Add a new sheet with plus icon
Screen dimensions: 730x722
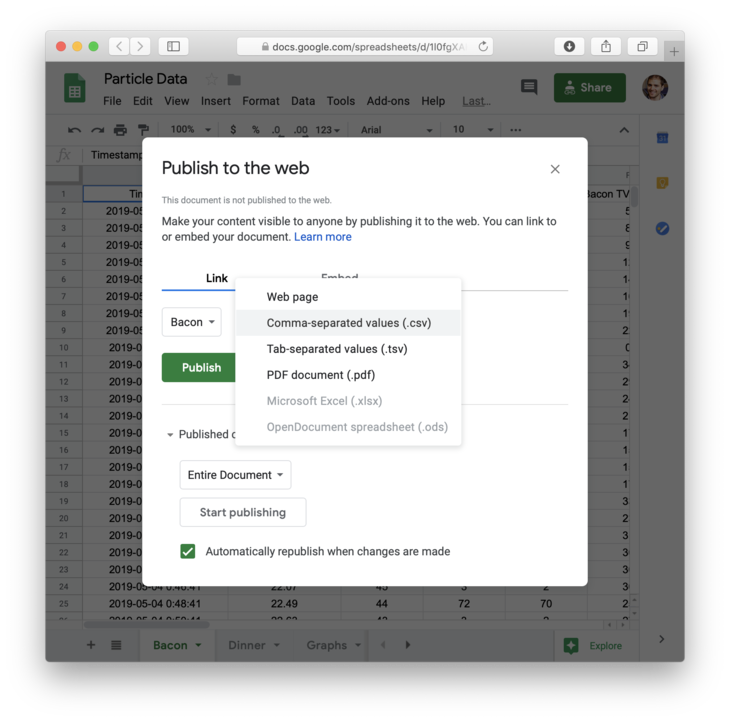tap(91, 645)
